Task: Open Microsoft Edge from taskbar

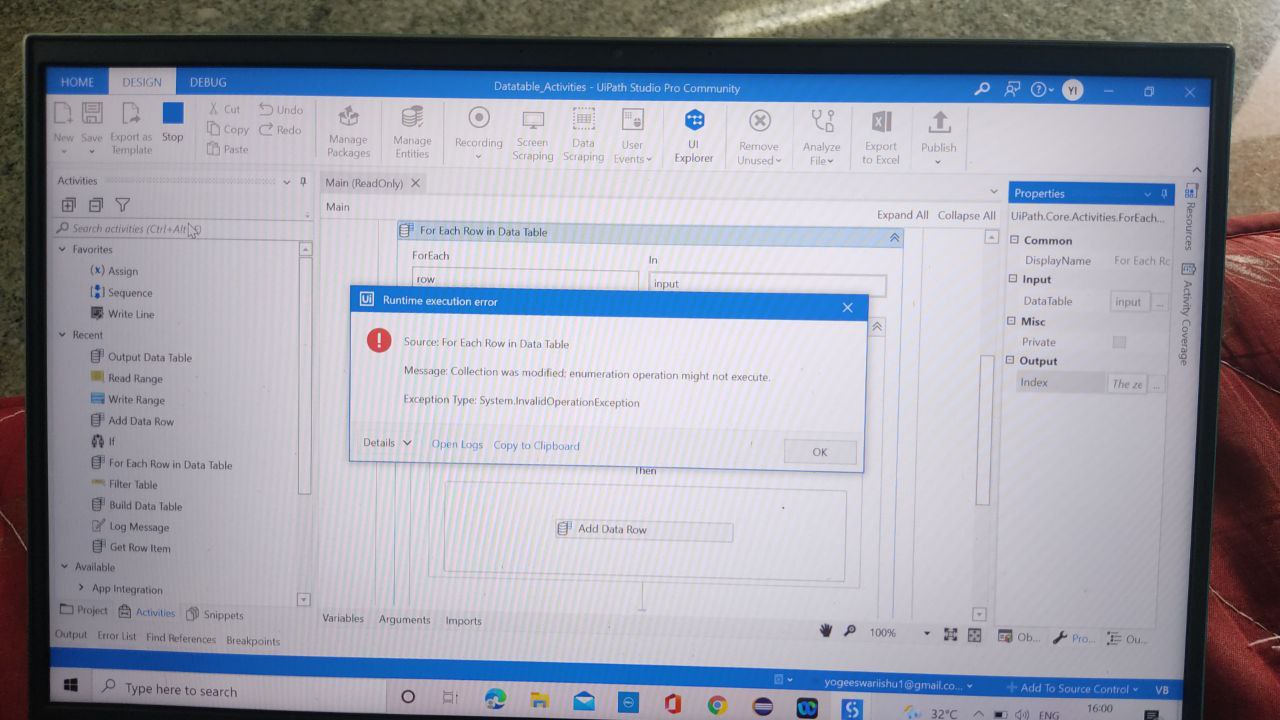Action: click(x=495, y=698)
